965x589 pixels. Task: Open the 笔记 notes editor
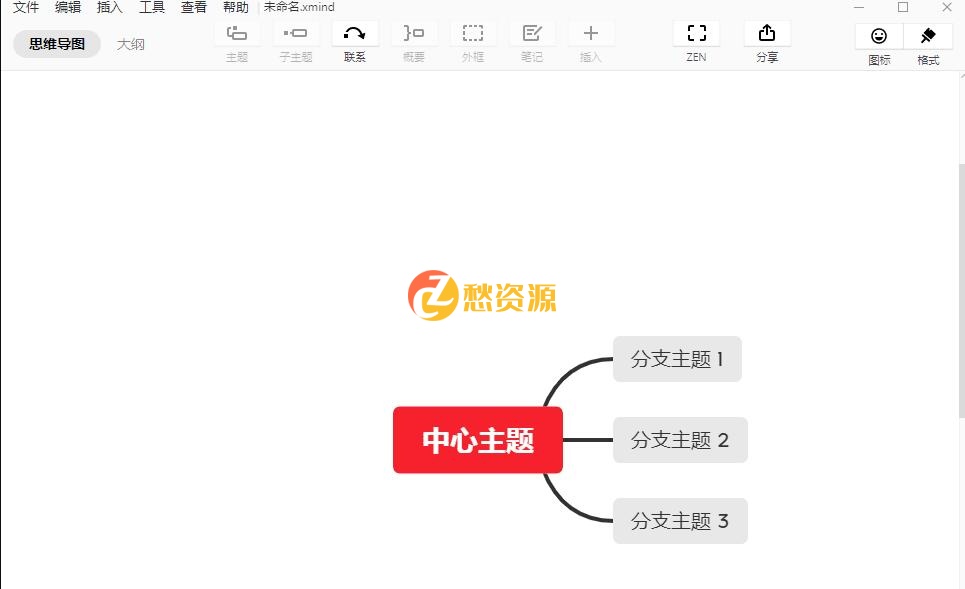point(532,40)
